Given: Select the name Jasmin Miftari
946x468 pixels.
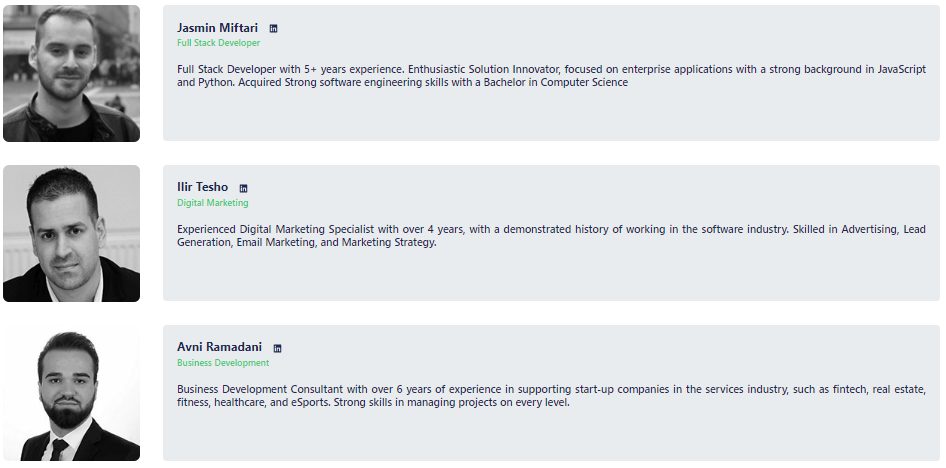Looking at the screenshot, I should (x=217, y=28).
